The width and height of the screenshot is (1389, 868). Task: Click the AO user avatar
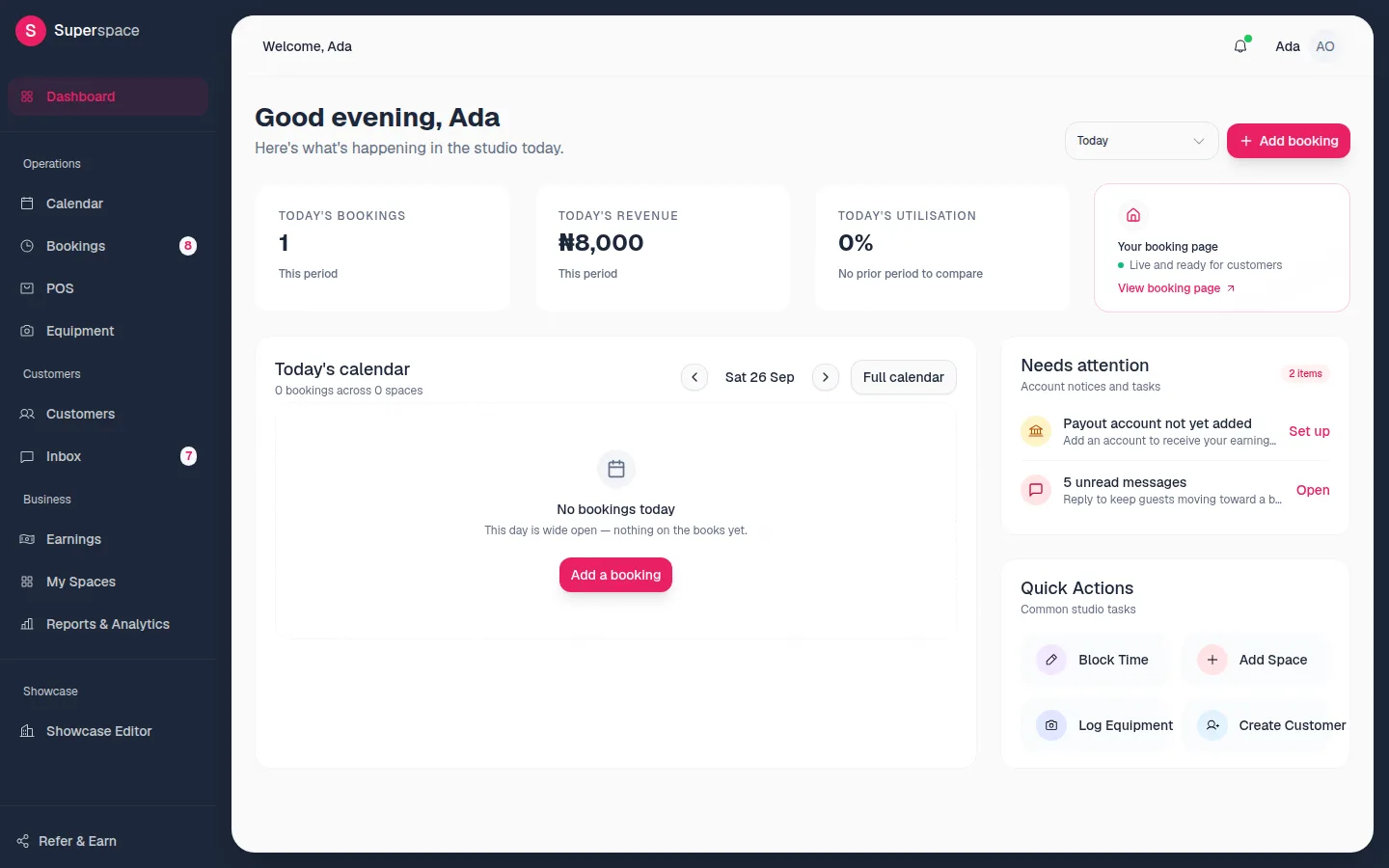[x=1325, y=46]
